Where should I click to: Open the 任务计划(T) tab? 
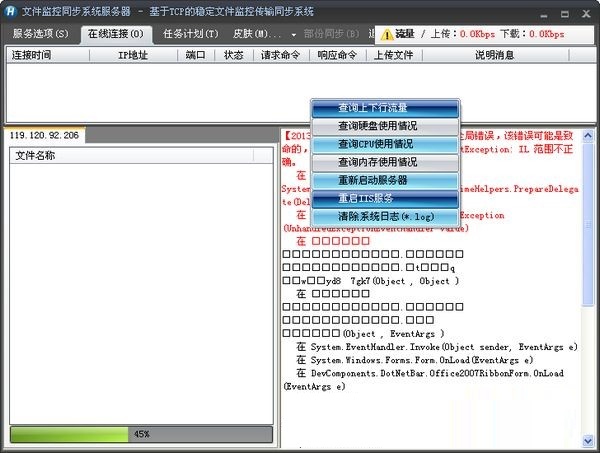click(x=190, y=33)
